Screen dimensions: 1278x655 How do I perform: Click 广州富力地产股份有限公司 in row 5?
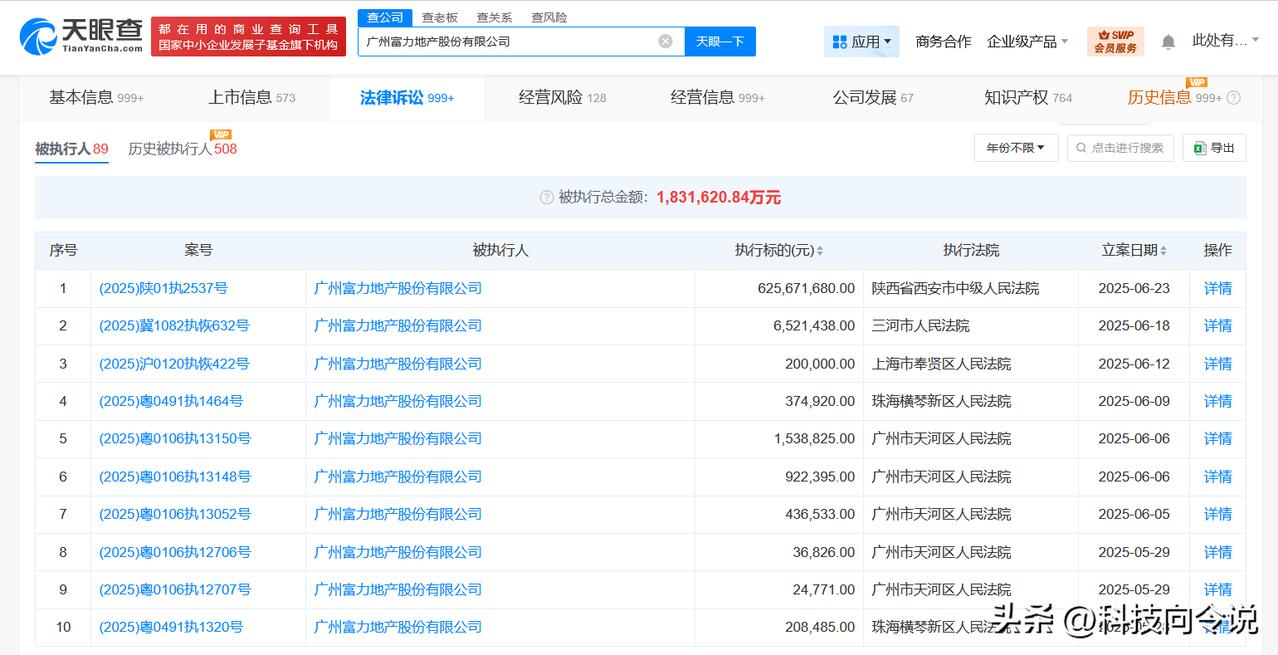tap(398, 439)
